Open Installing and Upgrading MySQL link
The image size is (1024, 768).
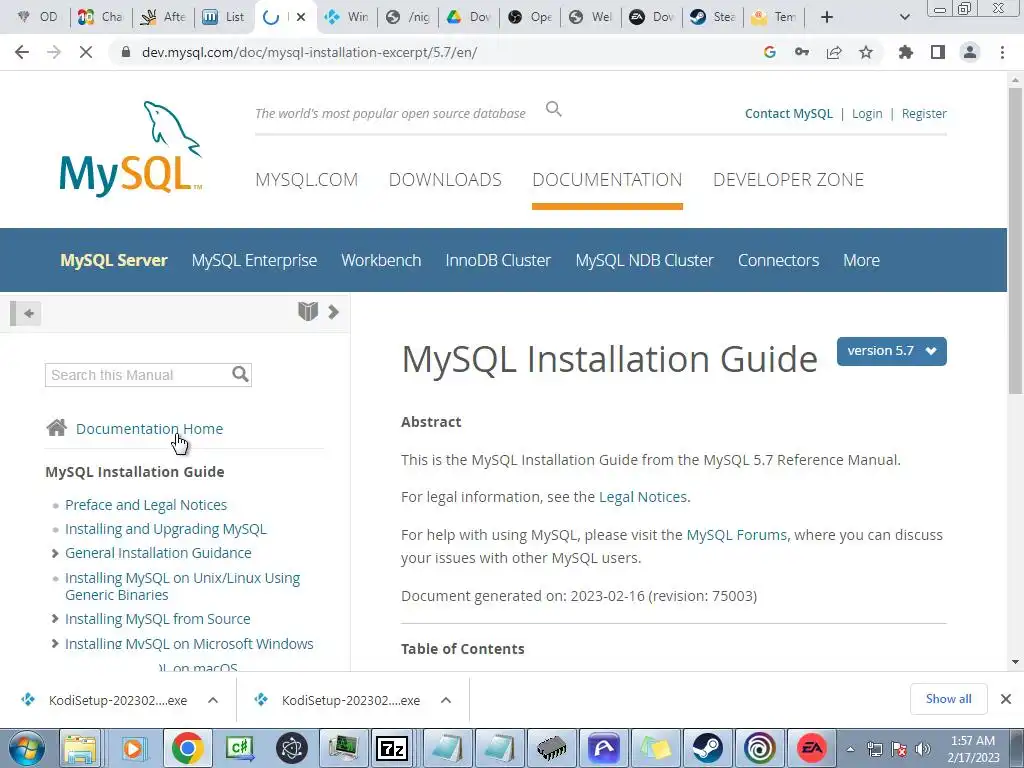[x=166, y=529]
